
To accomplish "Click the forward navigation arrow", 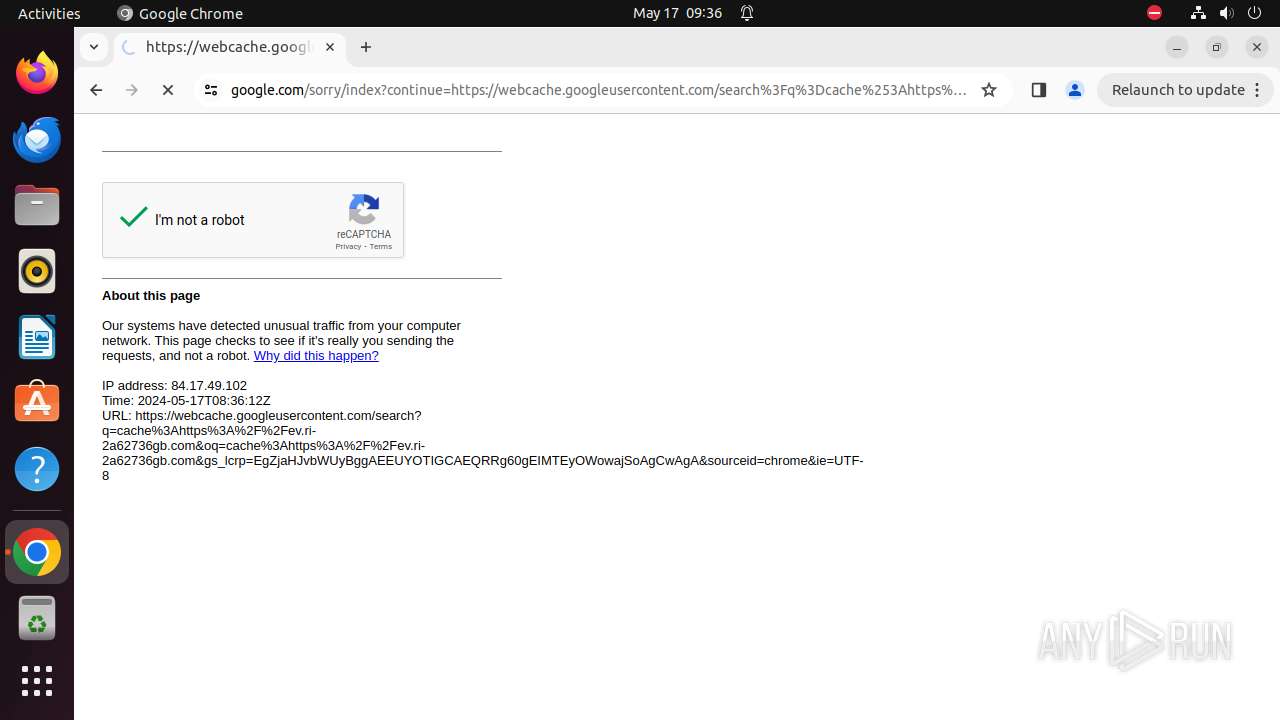I will (x=132, y=90).
